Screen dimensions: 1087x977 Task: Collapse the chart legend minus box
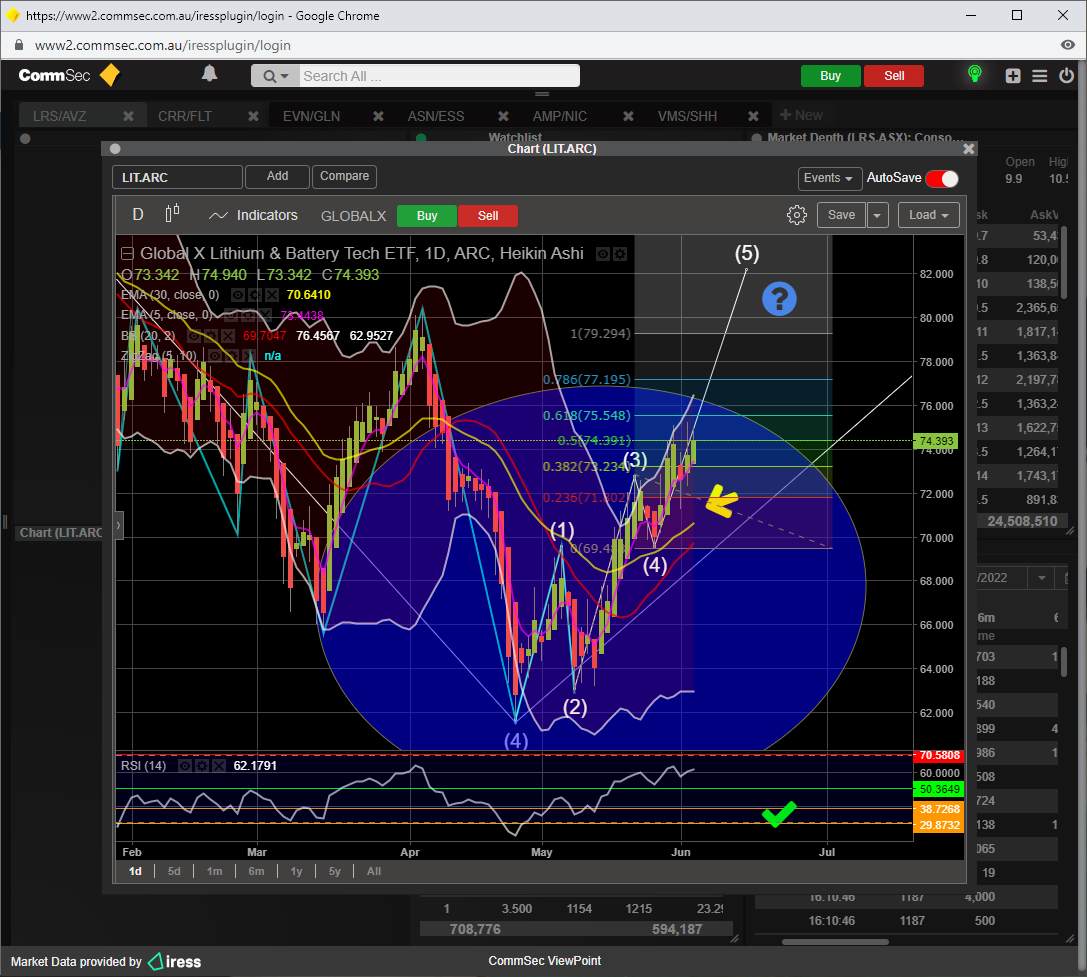pyautogui.click(x=128, y=254)
